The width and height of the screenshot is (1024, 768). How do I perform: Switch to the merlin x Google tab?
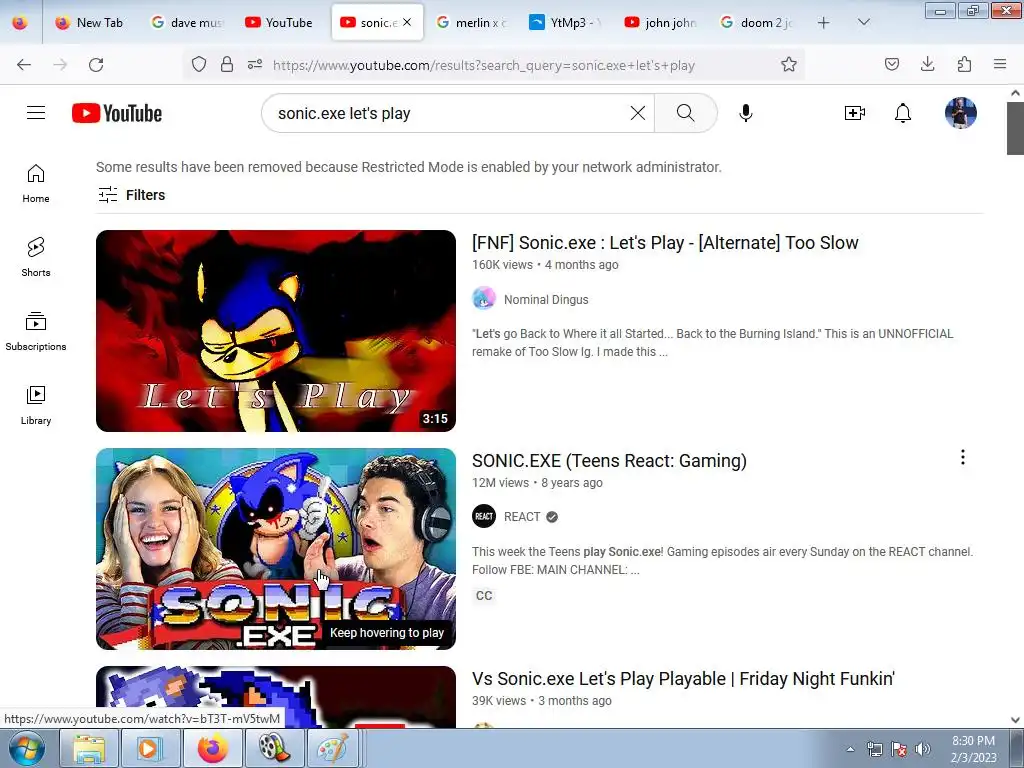[470, 23]
